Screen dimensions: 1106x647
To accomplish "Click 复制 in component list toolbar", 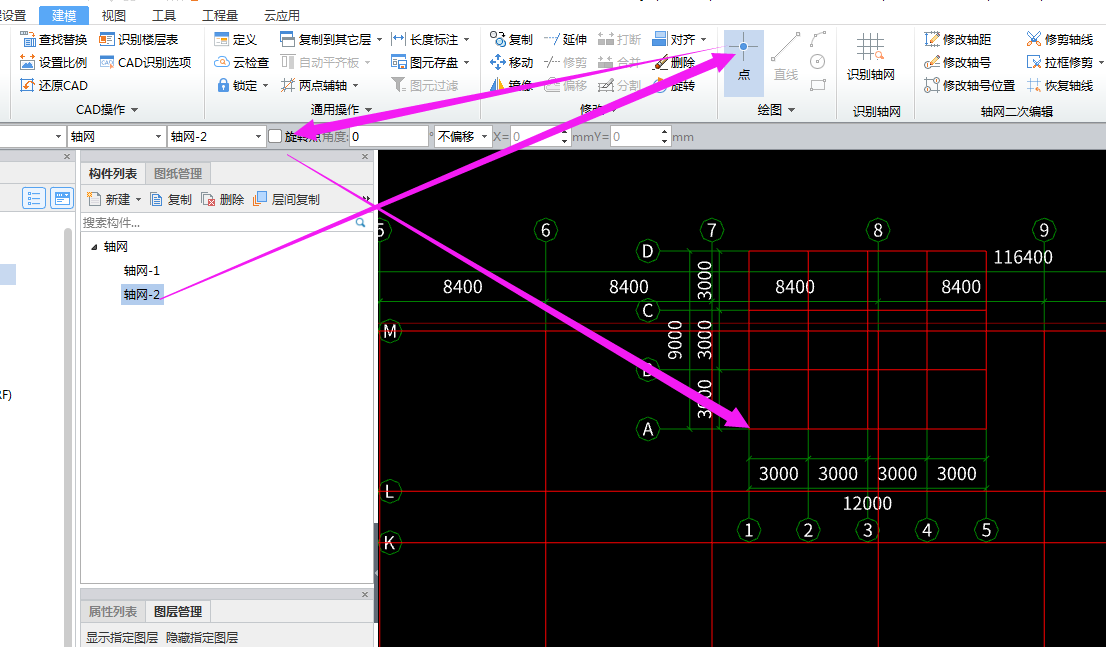I will [x=171, y=200].
